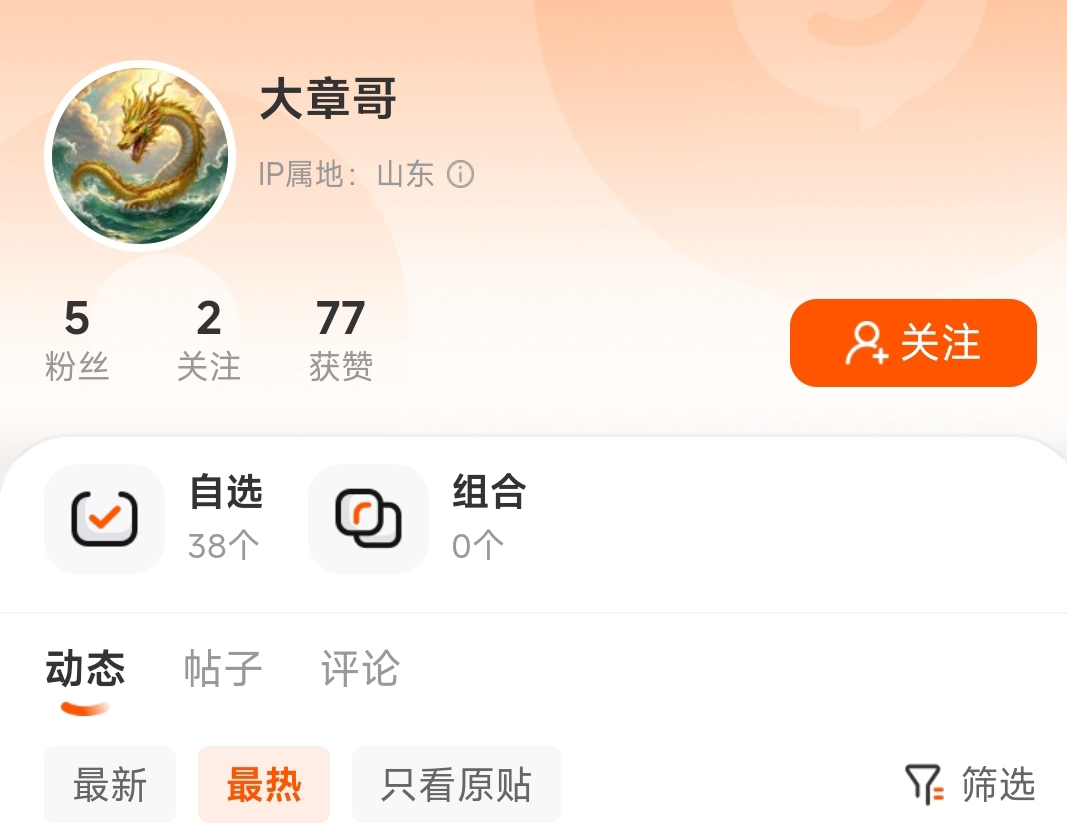View the 5 粉丝 followers list
Viewport: 1067px width, 838px height.
(77, 340)
